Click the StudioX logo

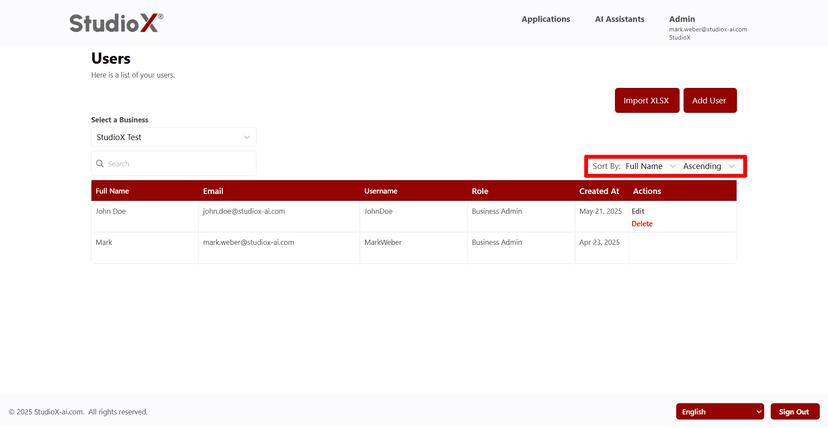116,23
